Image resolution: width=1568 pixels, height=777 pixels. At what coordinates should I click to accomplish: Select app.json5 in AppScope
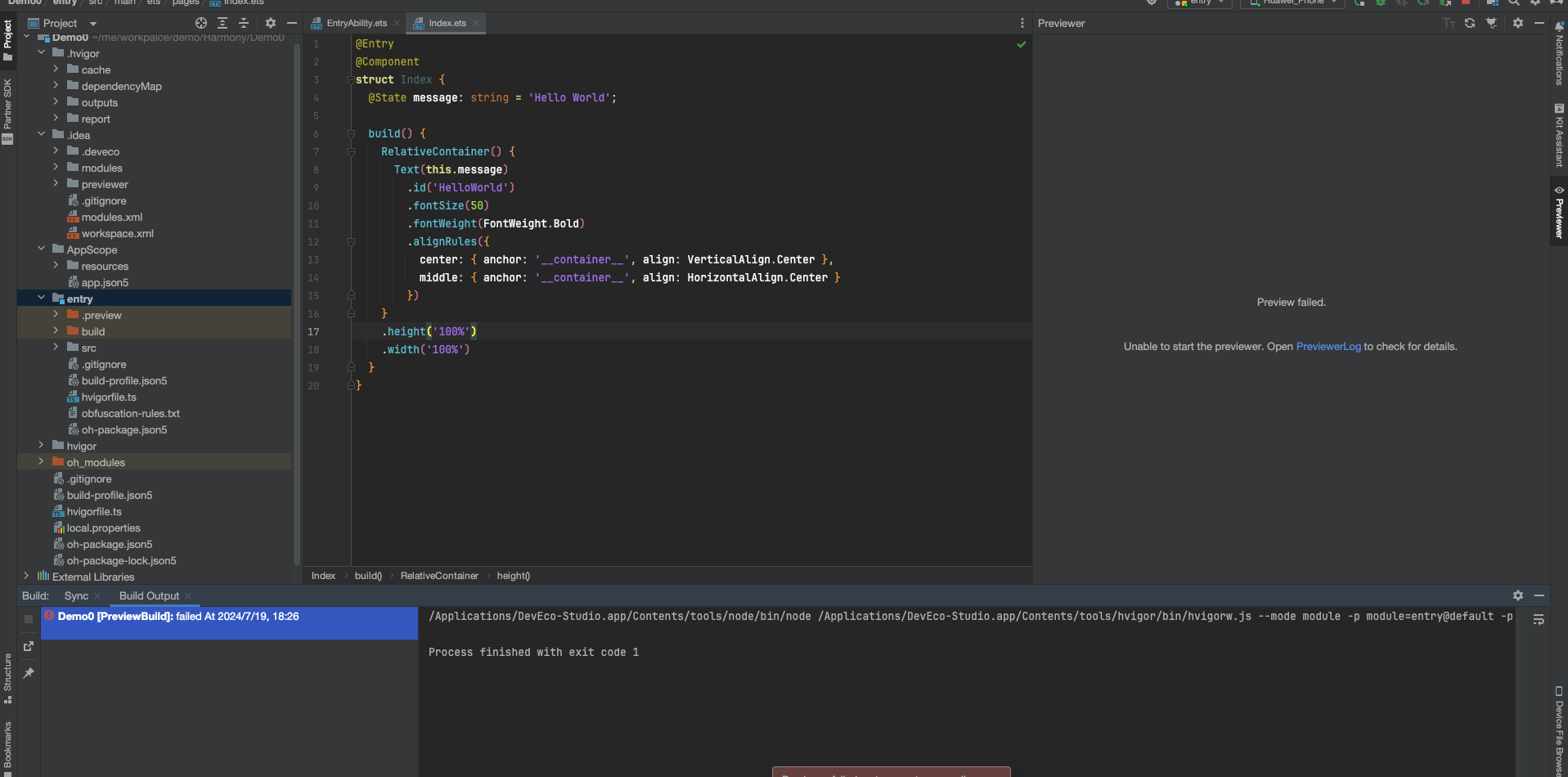[x=105, y=283]
